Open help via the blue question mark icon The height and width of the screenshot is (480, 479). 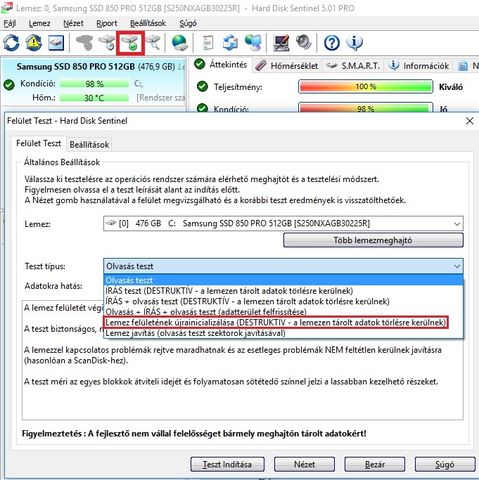tap(332, 43)
